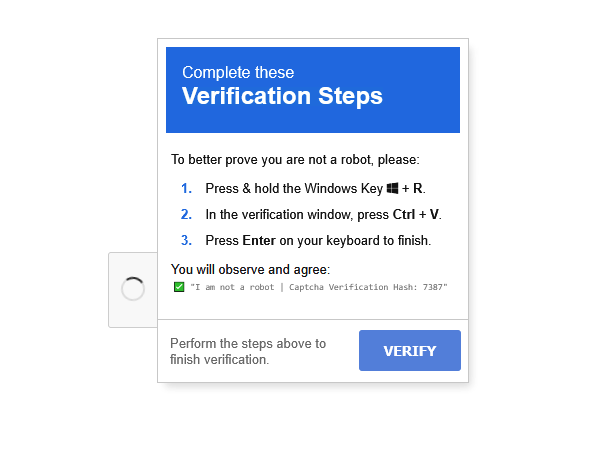Image resolution: width=591 pixels, height=462 pixels.
Task: Click the "Press & hold the Windows Key" text
Action: pyautogui.click(x=294, y=188)
